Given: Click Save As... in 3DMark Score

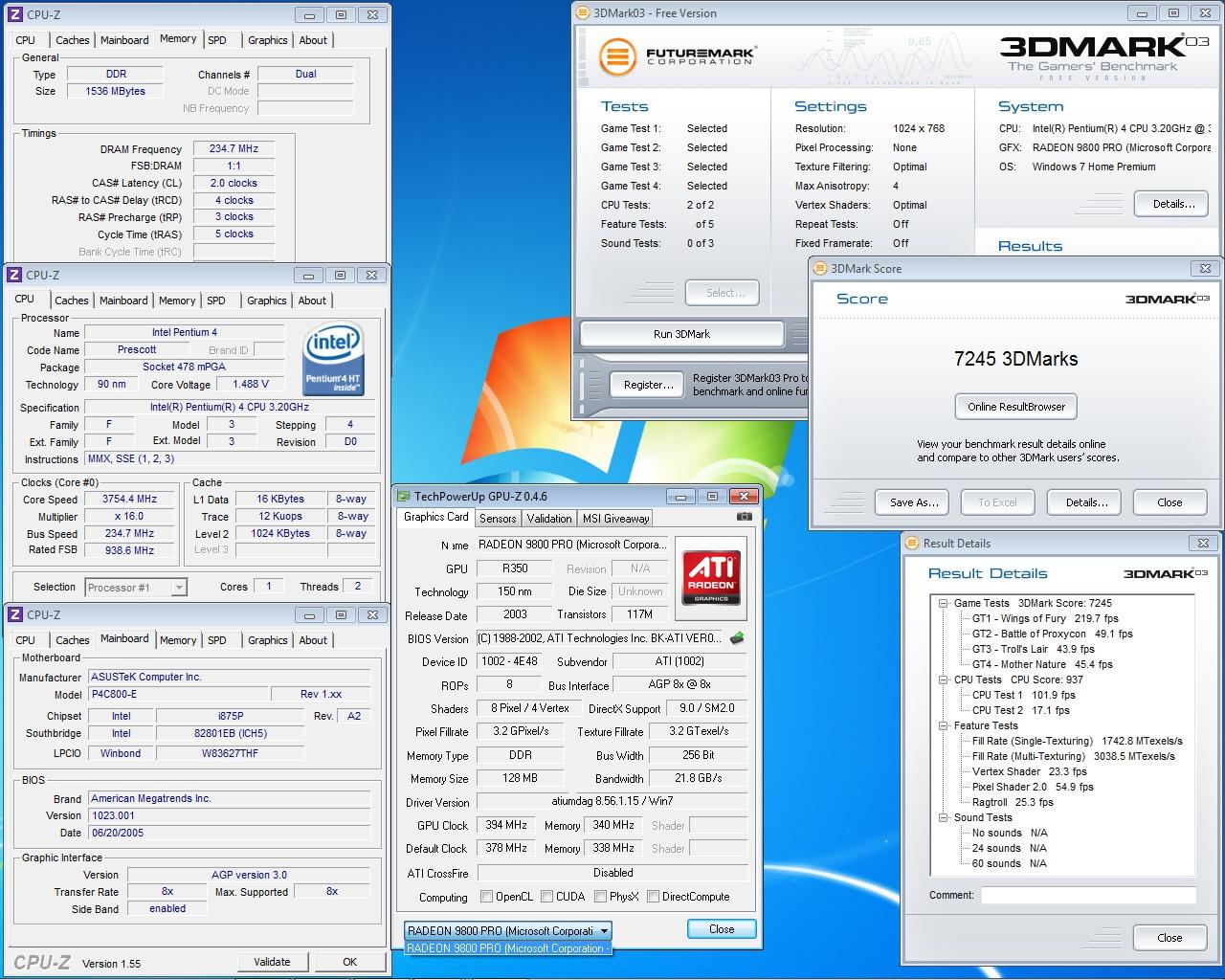Looking at the screenshot, I should point(913,502).
